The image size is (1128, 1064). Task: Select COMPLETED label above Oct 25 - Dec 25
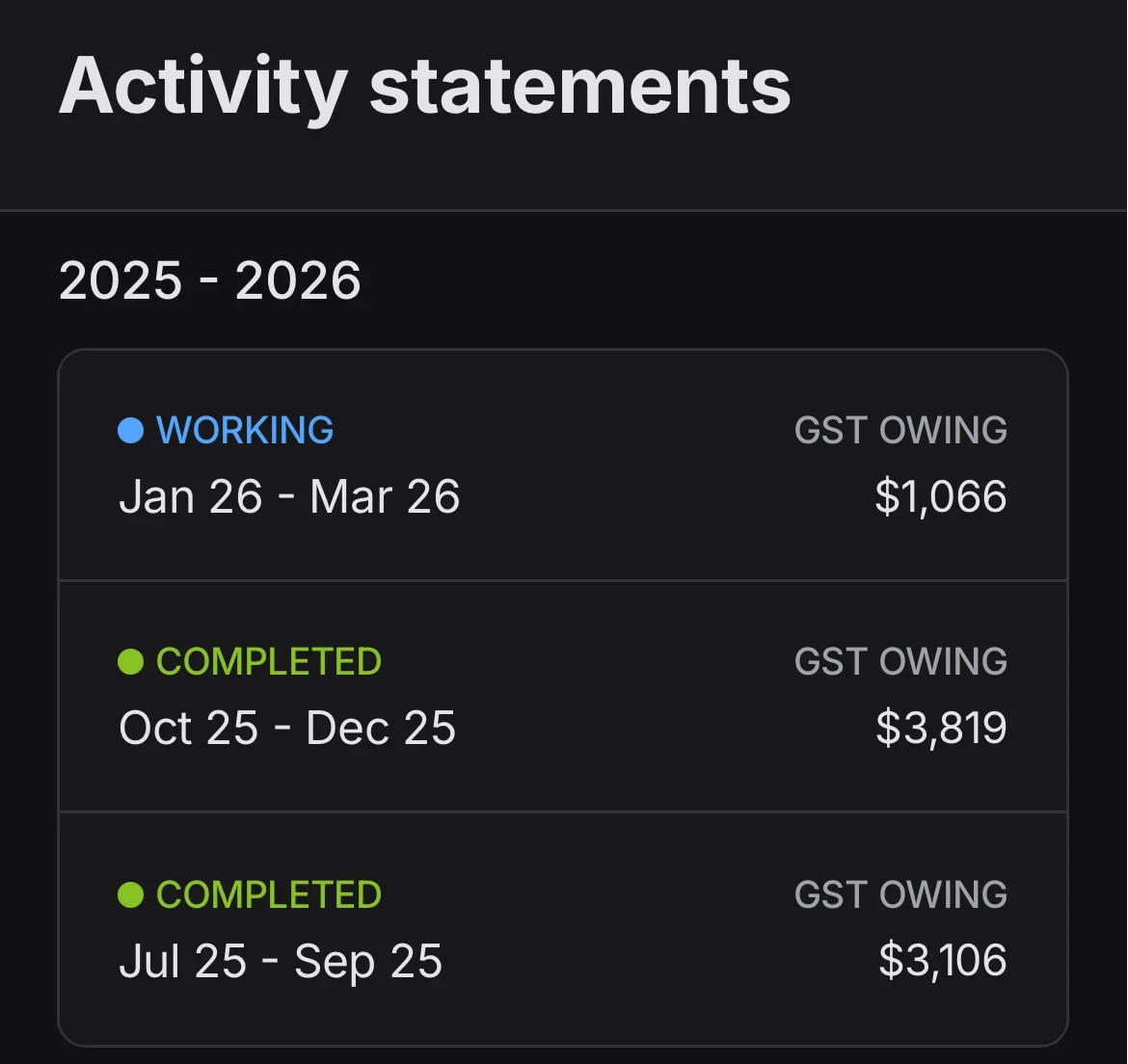(x=269, y=662)
